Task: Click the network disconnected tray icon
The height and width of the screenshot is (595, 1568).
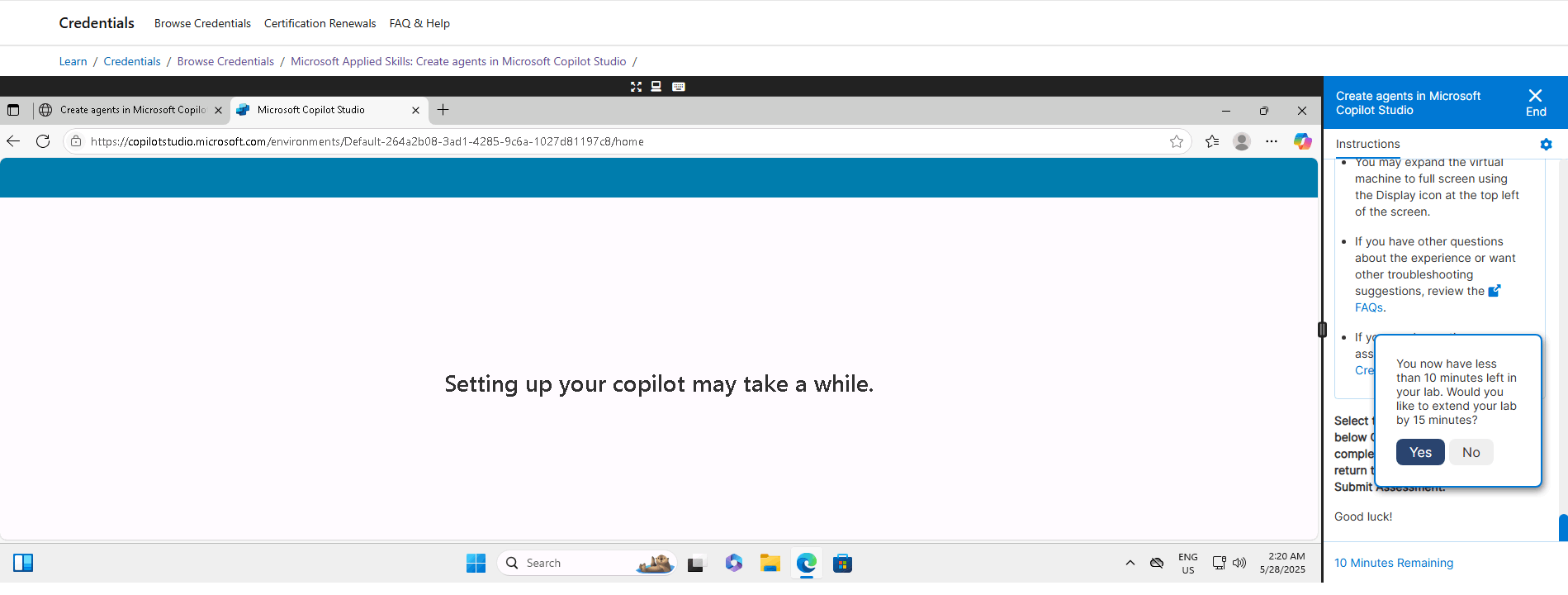Action: [1157, 563]
